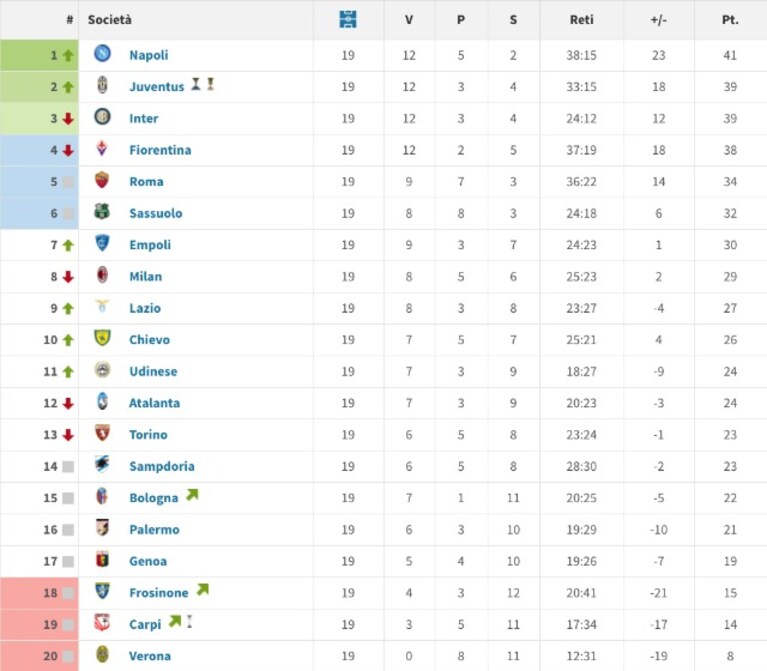Screen dimensions: 767x671
Task: Click the promoted arrow icon beside Bologna
Action: pos(192,495)
